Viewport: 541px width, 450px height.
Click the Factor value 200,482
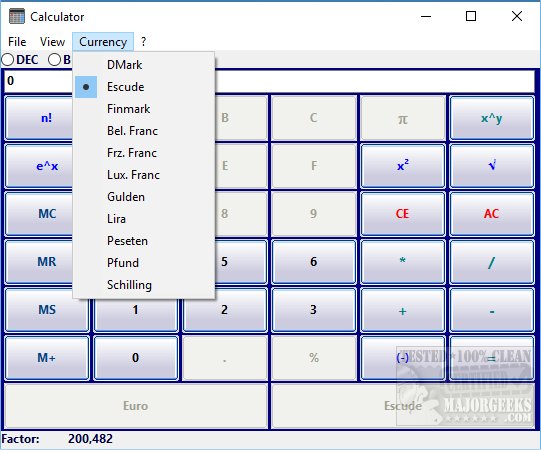point(90,439)
